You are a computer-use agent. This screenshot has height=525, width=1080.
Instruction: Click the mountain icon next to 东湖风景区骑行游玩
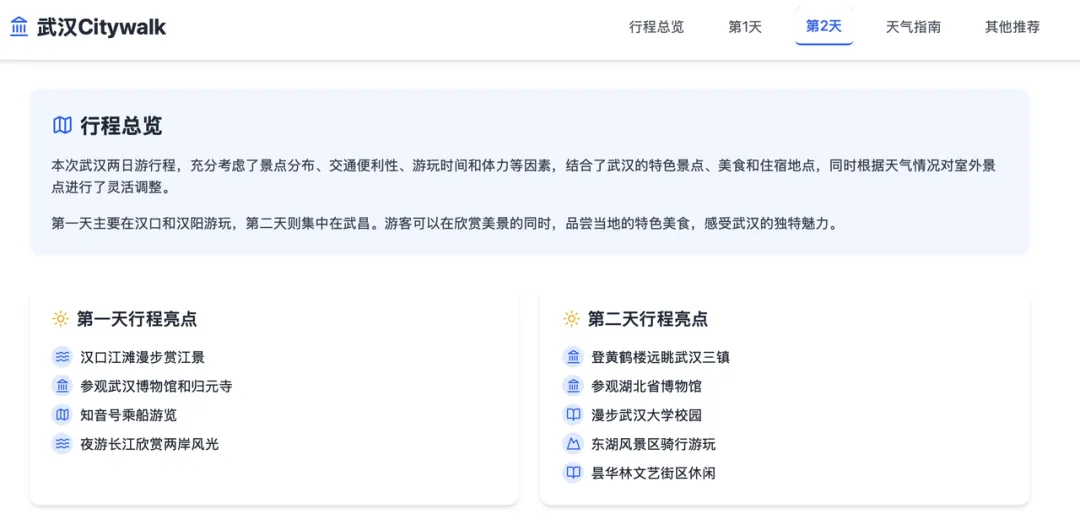573,444
